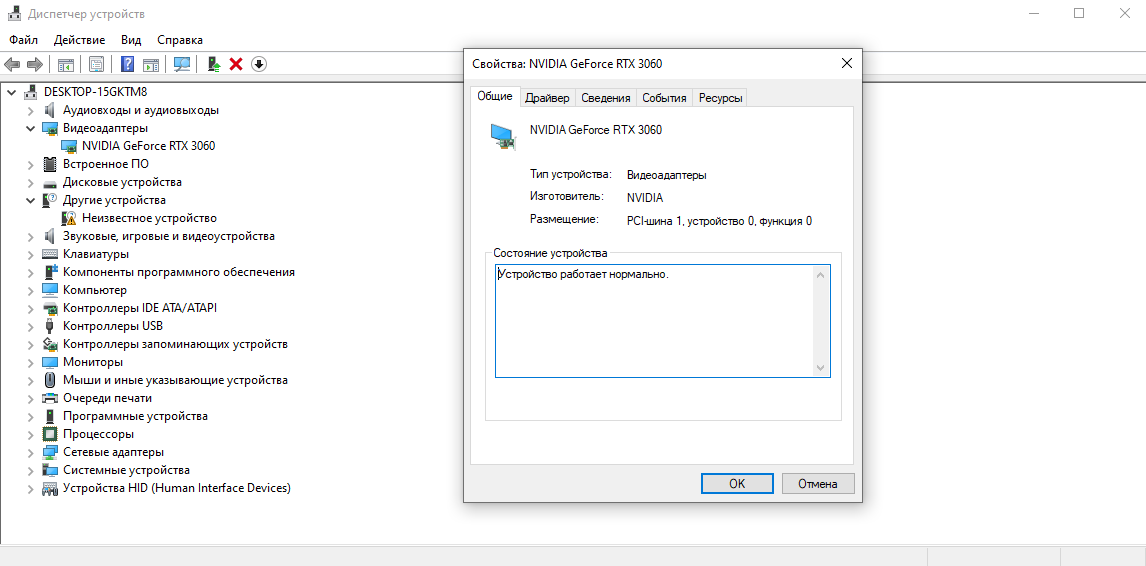
Task: Expand the Компьютер node chevron
Action: pos(31,290)
